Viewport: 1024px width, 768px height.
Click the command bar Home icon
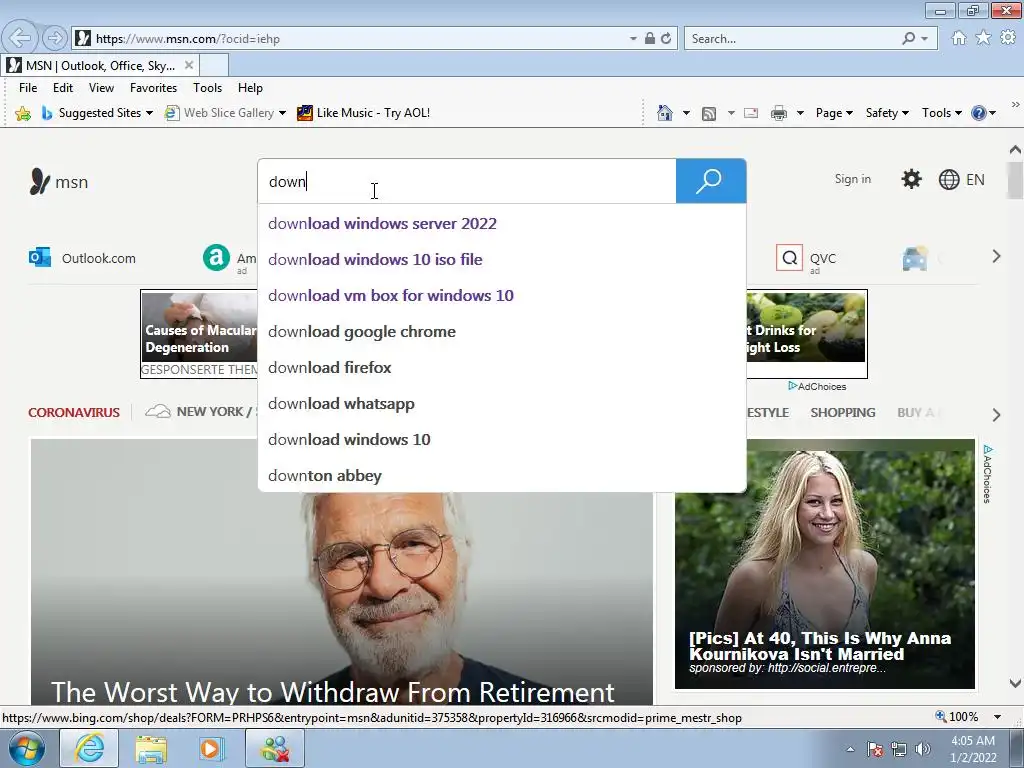tap(664, 113)
